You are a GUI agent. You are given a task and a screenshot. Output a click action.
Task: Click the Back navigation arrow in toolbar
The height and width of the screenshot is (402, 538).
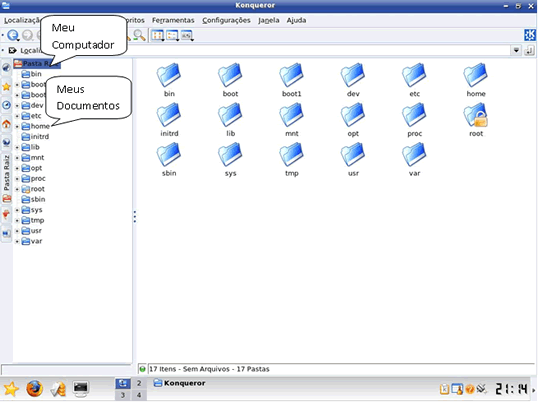[13, 35]
